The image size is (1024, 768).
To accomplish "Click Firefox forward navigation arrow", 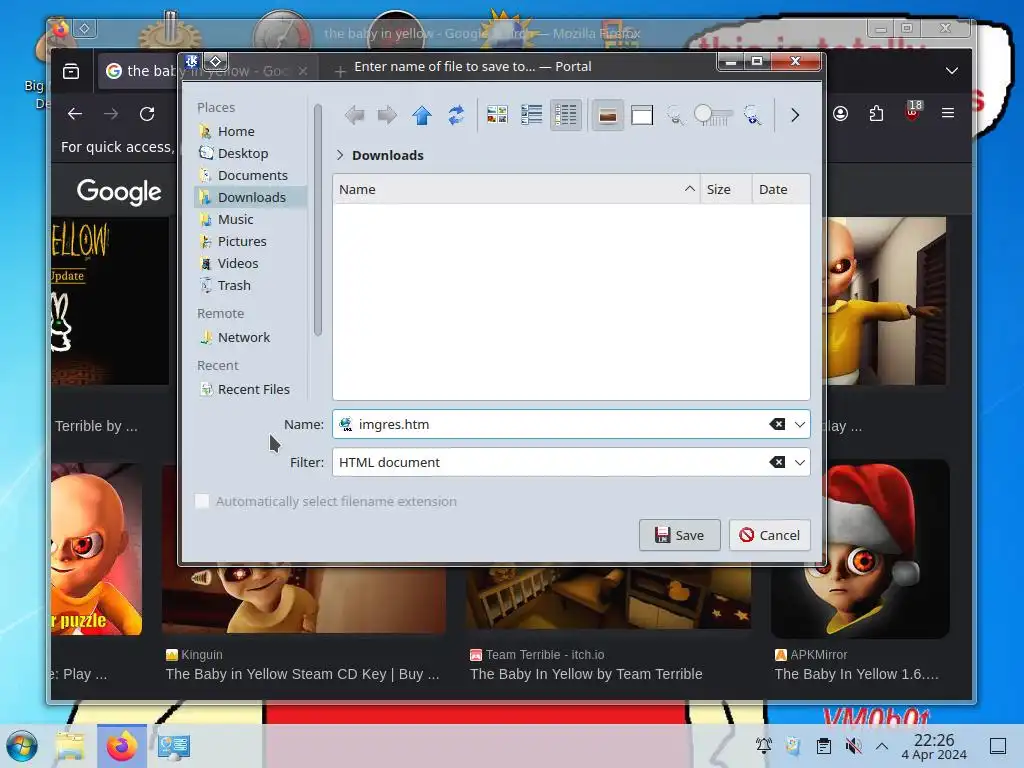I will tap(111, 114).
